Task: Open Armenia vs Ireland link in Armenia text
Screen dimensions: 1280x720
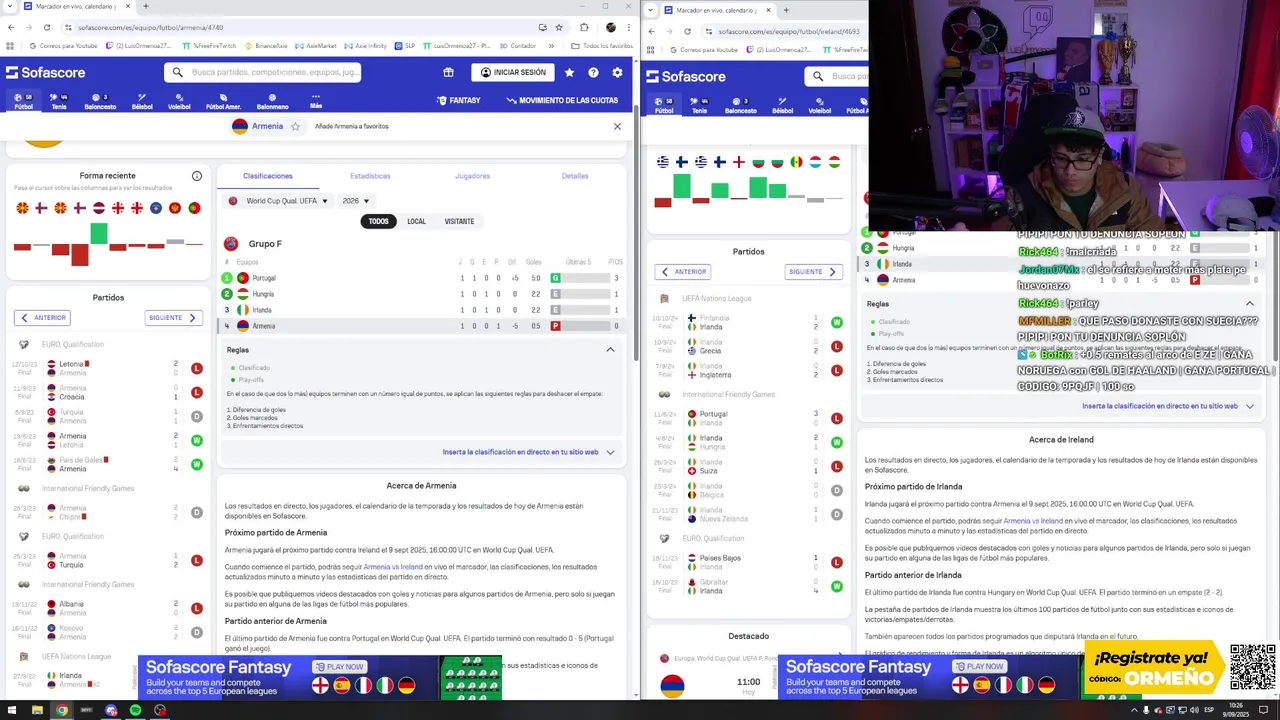Action: [x=392, y=567]
